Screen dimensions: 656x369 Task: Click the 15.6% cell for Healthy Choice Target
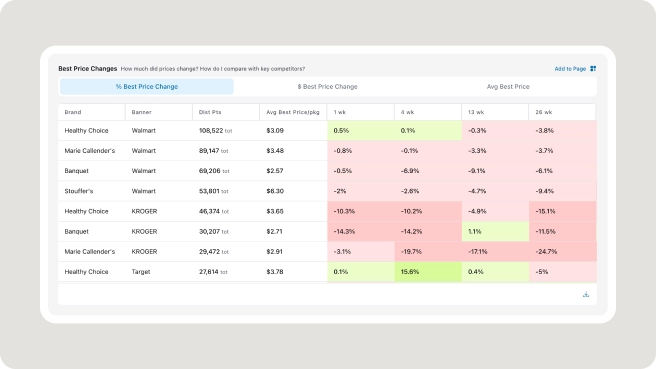click(x=428, y=272)
